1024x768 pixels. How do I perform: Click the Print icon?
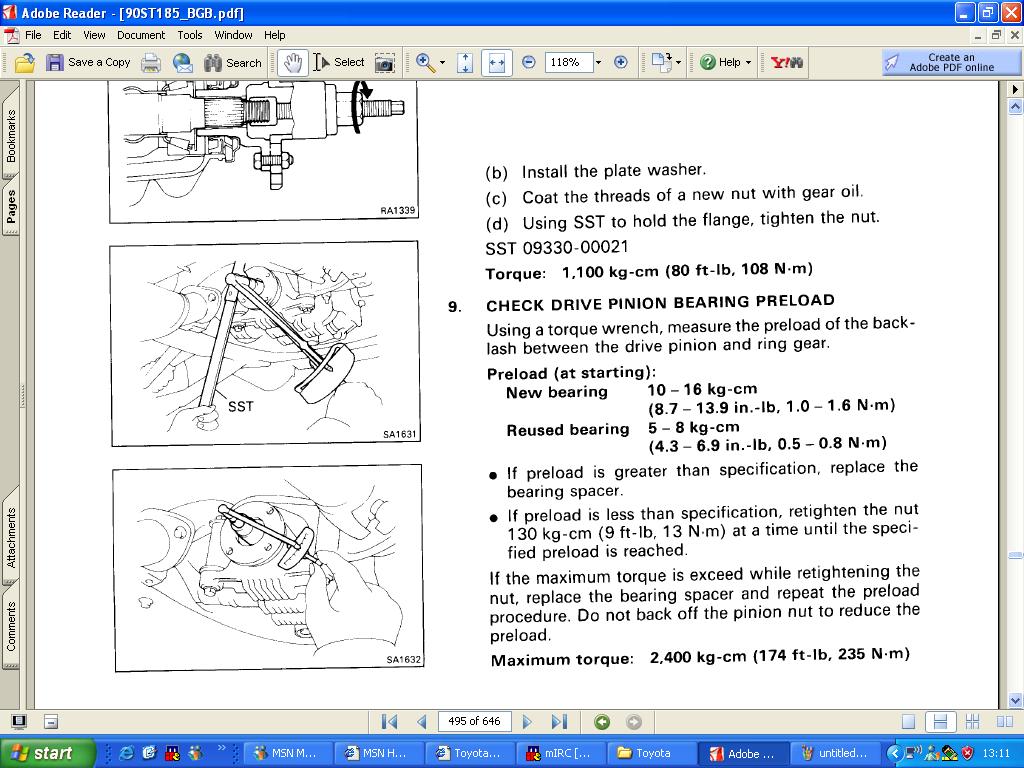(151, 62)
